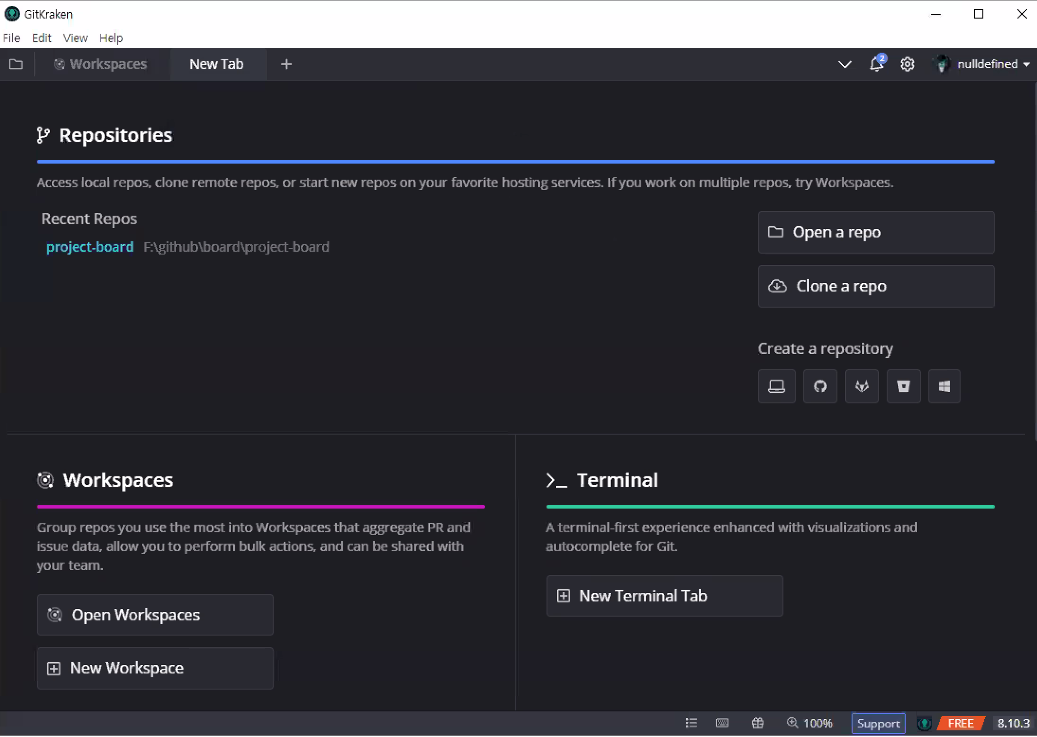The image size is (1037, 737).
Task: Click the Repositories section heading
Action: click(116, 135)
